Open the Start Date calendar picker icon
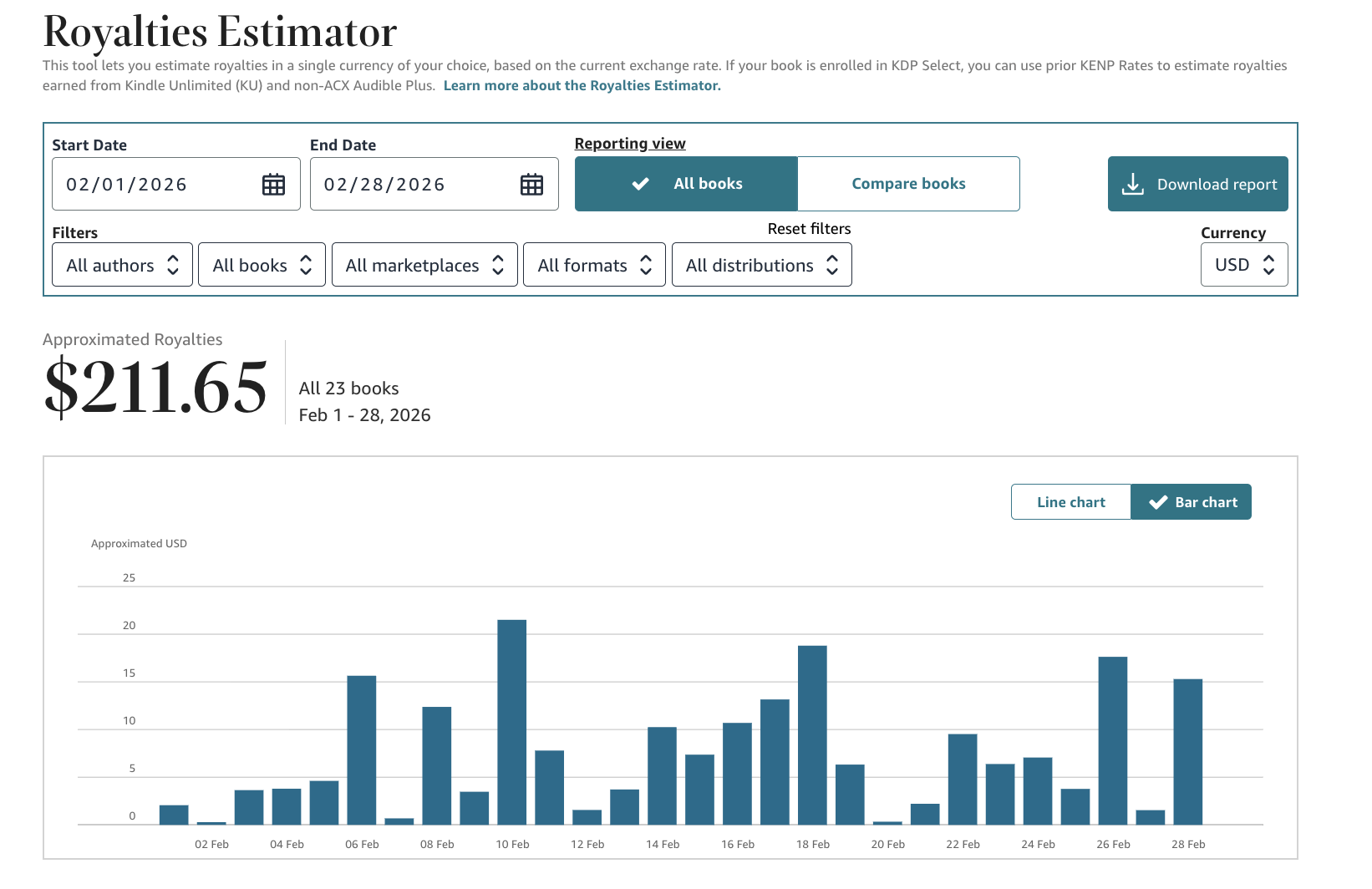The image size is (1372, 889). (273, 185)
